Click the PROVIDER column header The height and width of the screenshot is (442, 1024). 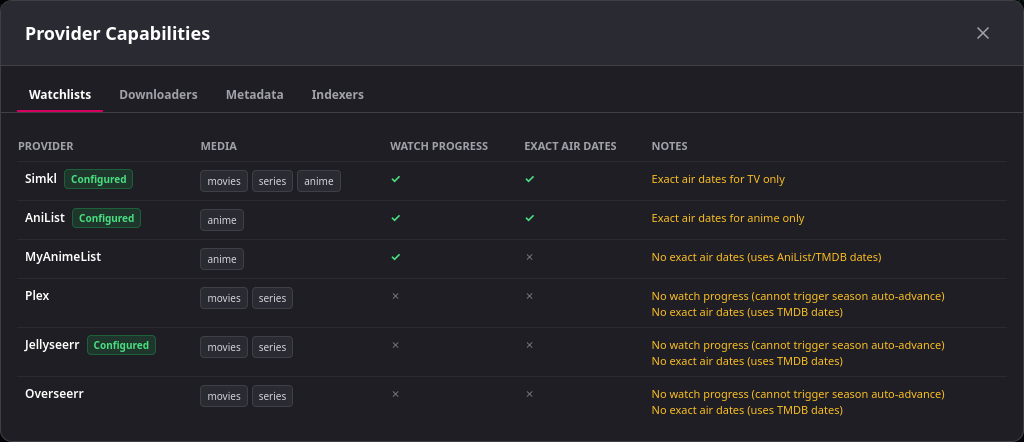pos(46,146)
